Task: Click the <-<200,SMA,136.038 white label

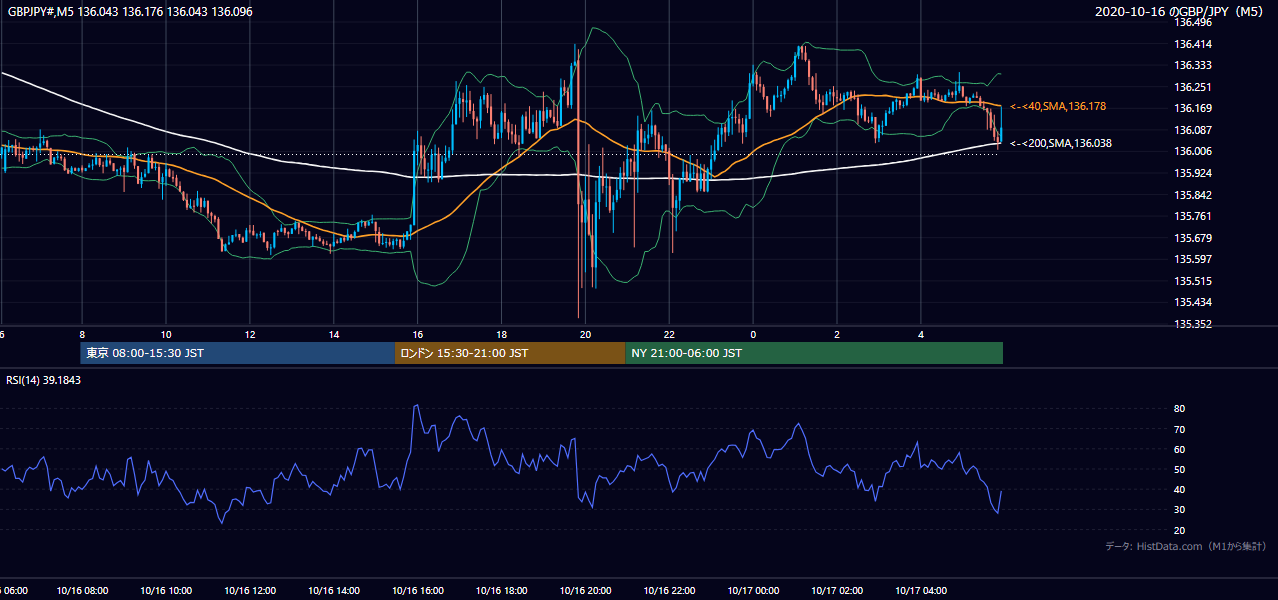Action: pyautogui.click(x=1061, y=143)
